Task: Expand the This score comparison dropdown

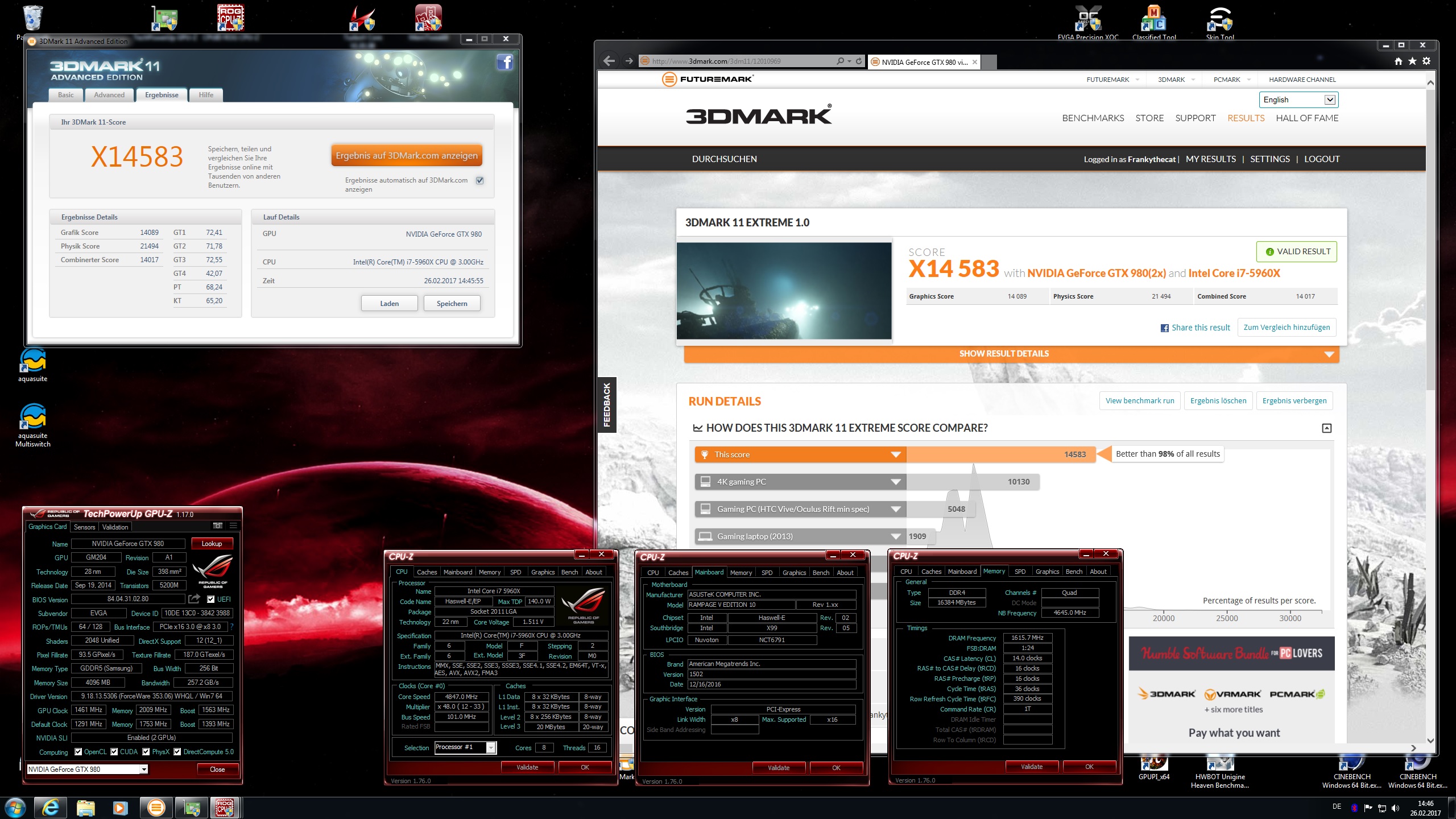Action: pos(896,454)
